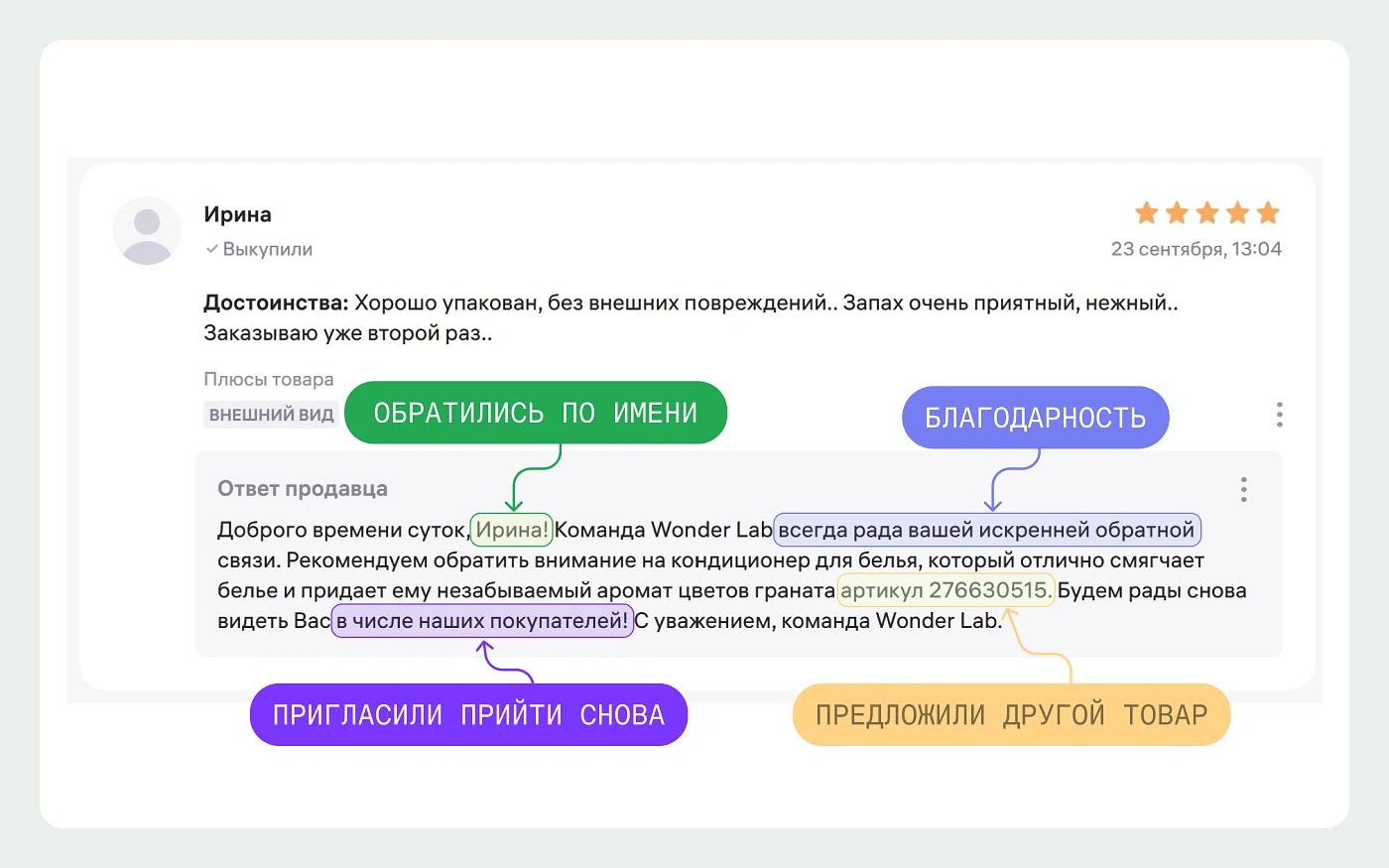The image size is (1389, 868).
Task: Click the review date 23 сентября, 13:04
Action: (1196, 249)
